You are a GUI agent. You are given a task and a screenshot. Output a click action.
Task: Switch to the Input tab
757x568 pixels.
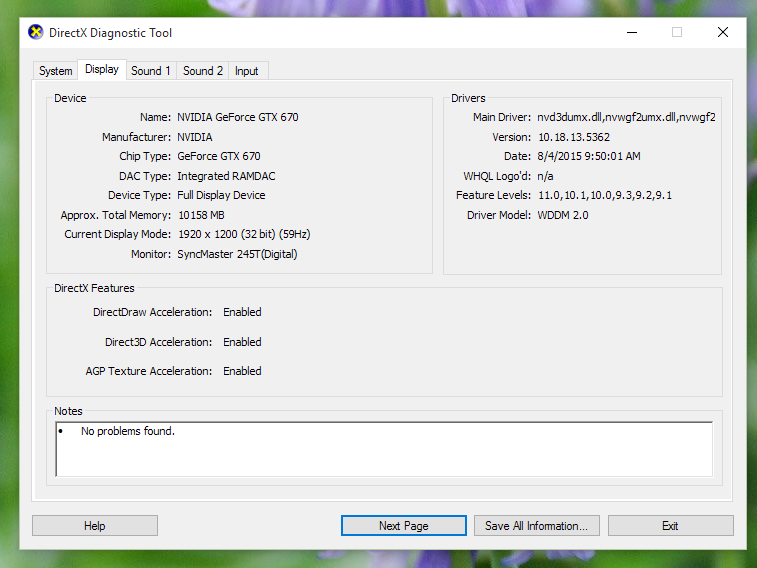point(246,71)
